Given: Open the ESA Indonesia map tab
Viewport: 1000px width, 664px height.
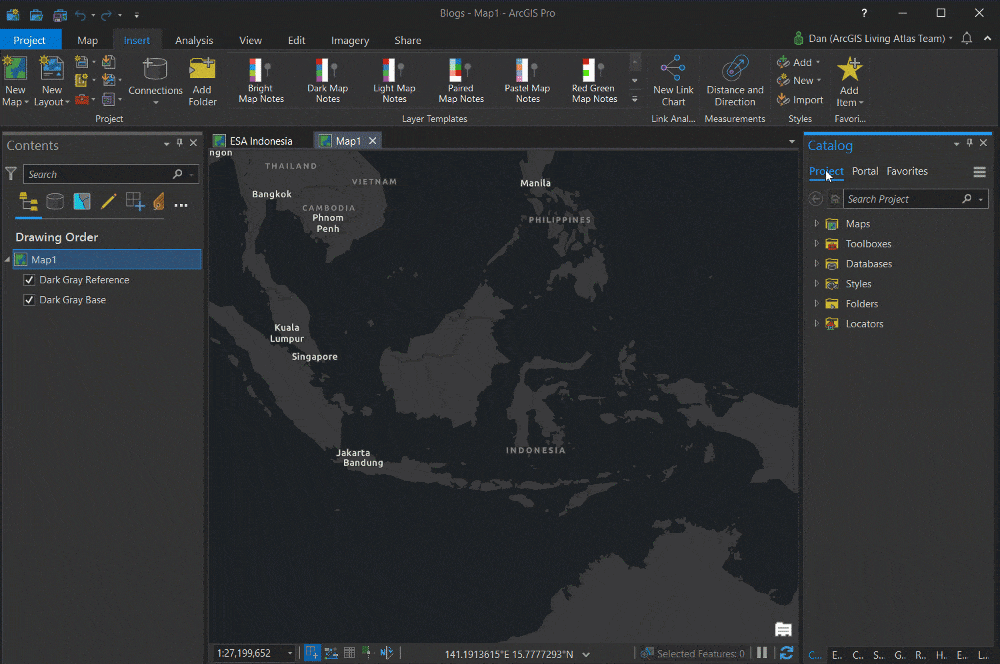Looking at the screenshot, I should [260, 140].
